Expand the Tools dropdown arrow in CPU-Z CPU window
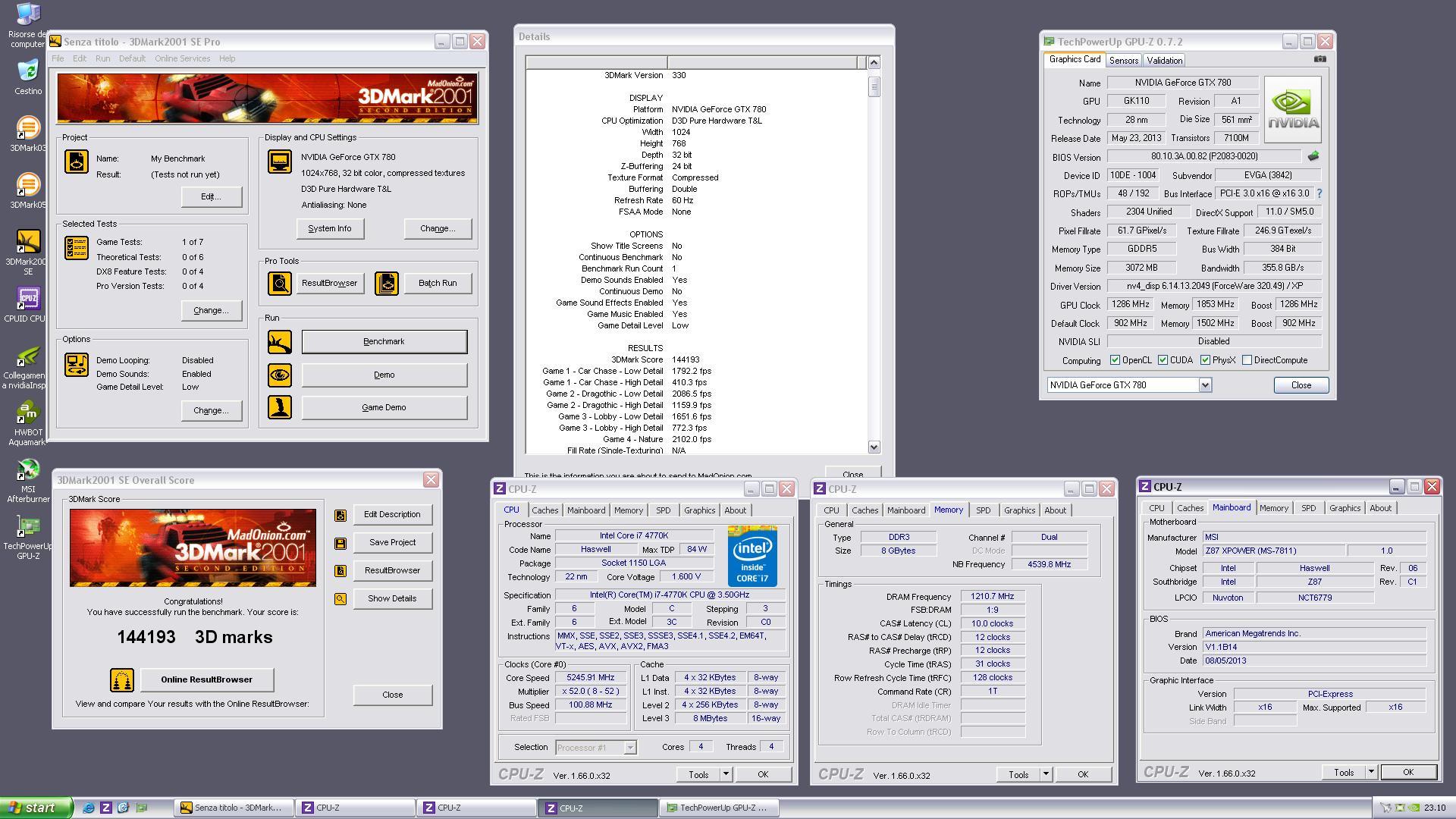 pyautogui.click(x=726, y=774)
